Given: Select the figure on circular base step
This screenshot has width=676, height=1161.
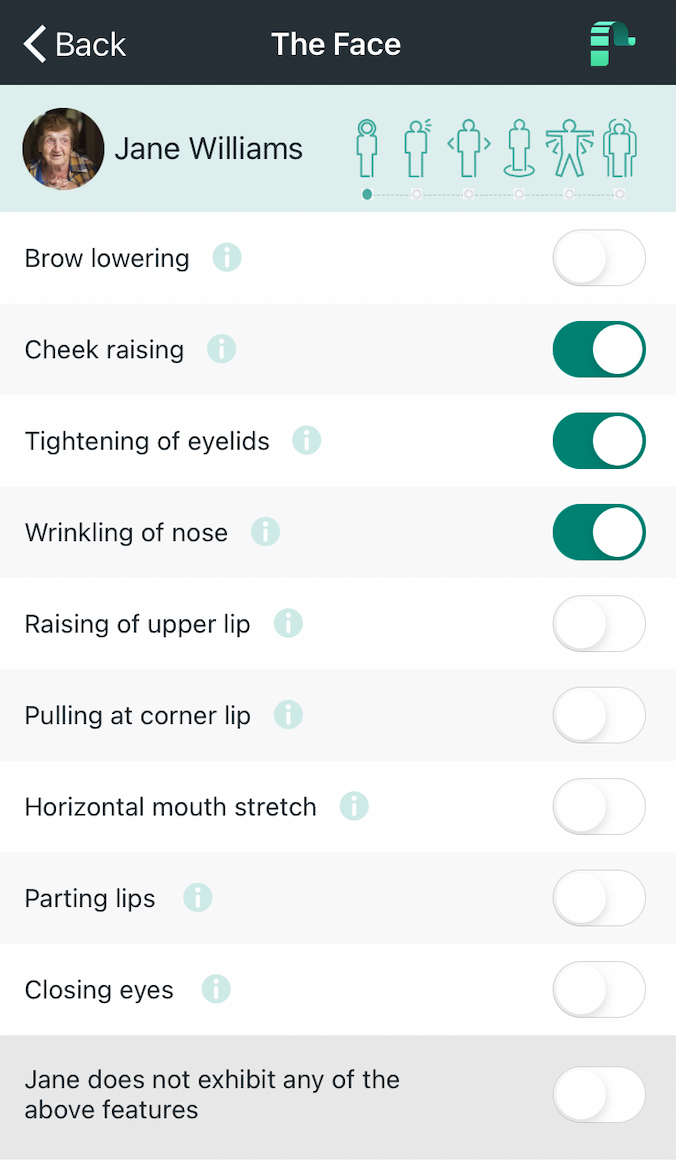Looking at the screenshot, I should 519,148.
